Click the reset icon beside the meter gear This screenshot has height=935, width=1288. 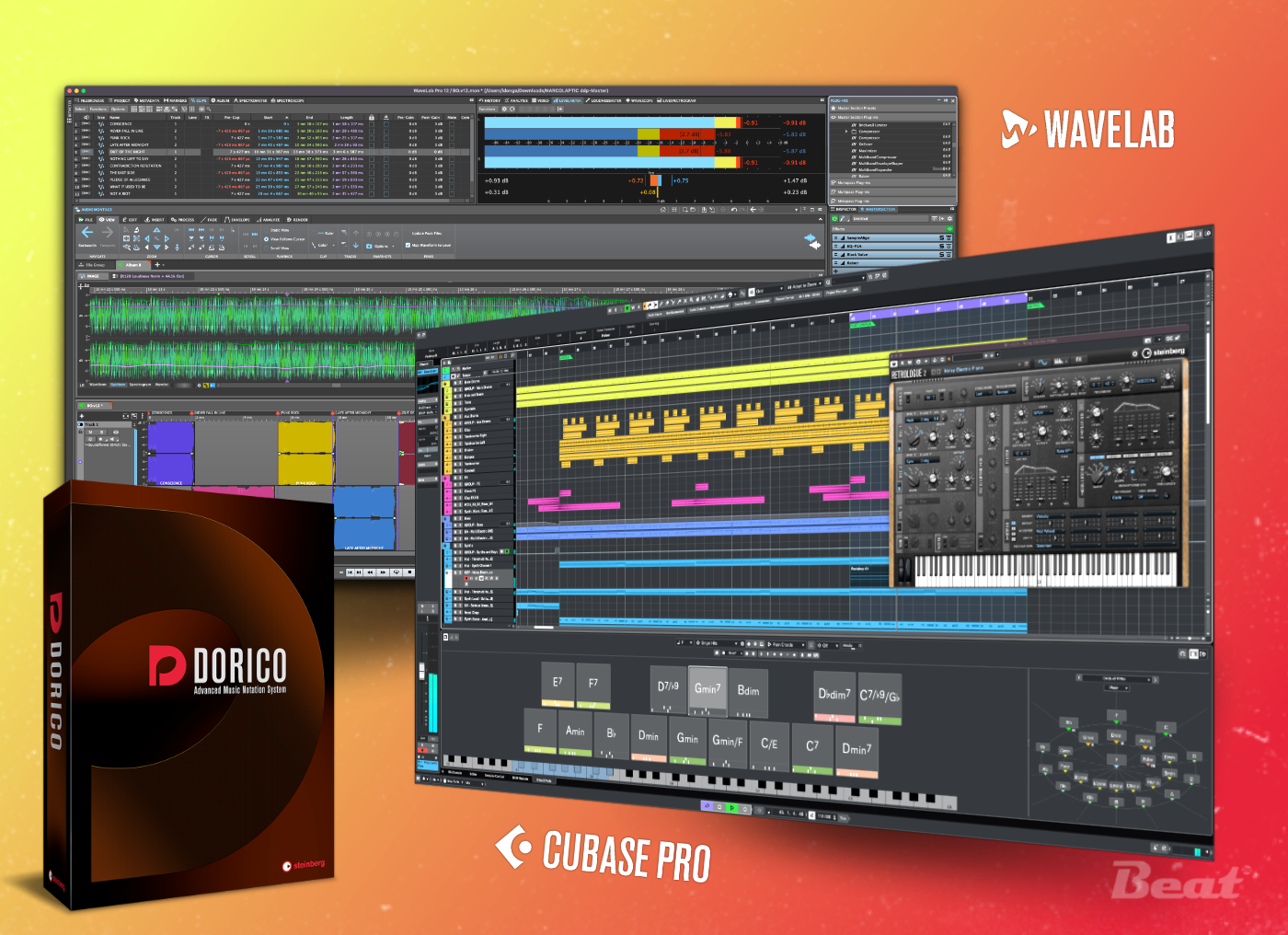pos(513,109)
